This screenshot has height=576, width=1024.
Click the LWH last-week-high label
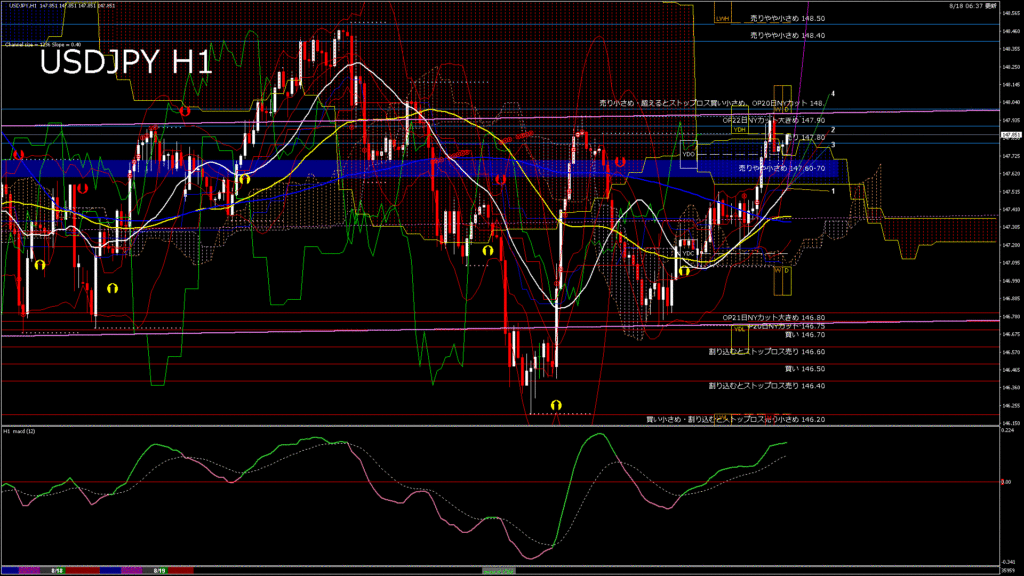(x=722, y=18)
